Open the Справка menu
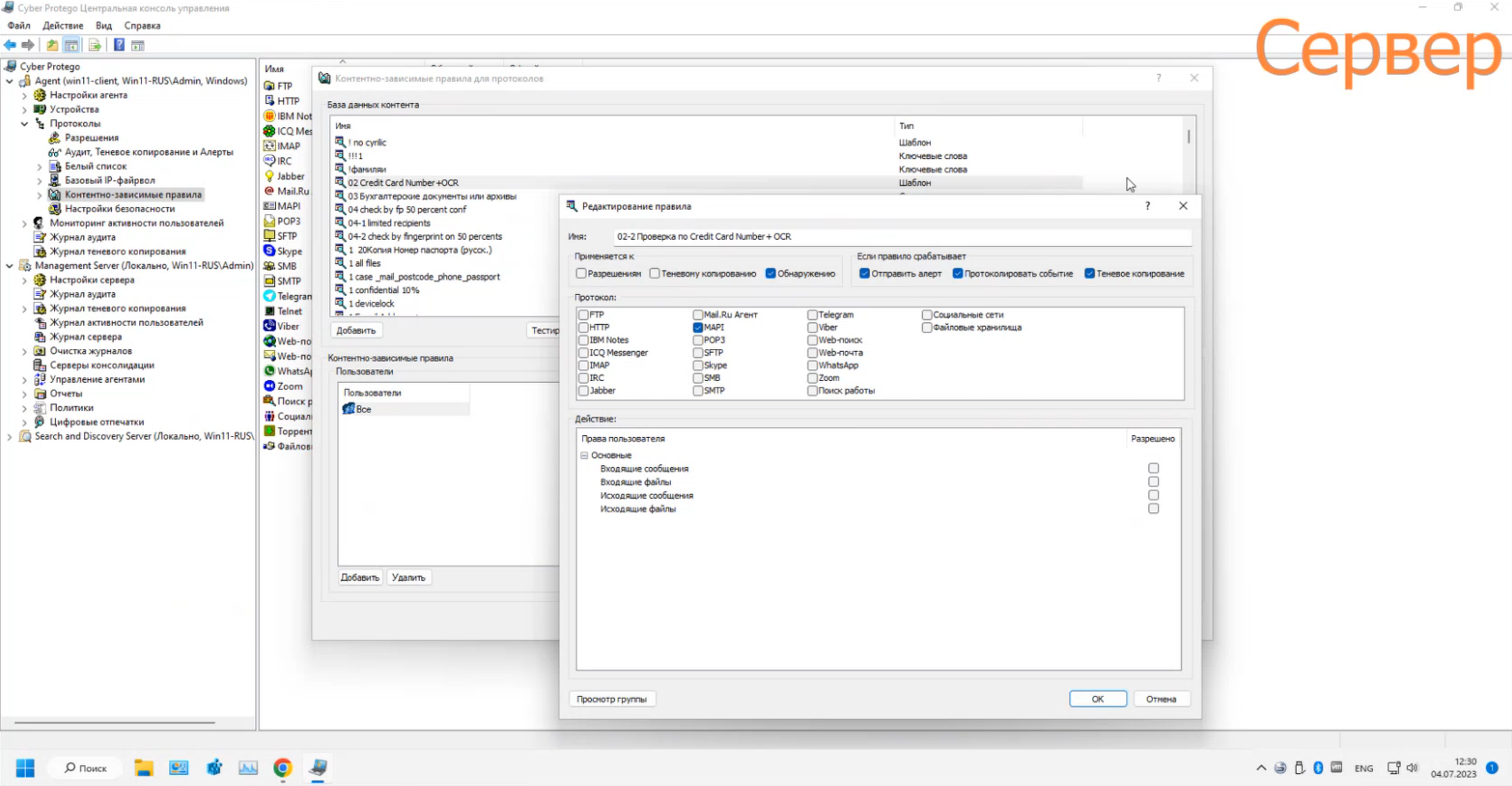This screenshot has height=786, width=1512. (x=142, y=25)
